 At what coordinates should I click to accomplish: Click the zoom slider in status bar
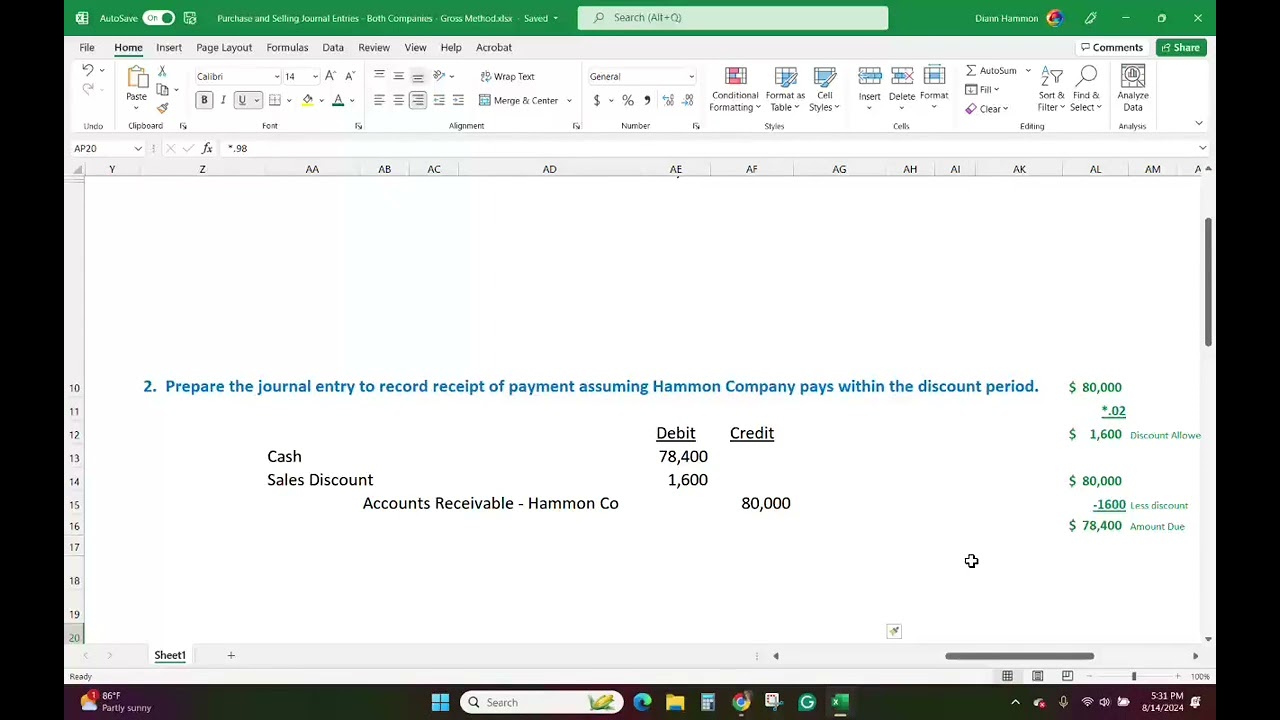pyautogui.click(x=1134, y=677)
